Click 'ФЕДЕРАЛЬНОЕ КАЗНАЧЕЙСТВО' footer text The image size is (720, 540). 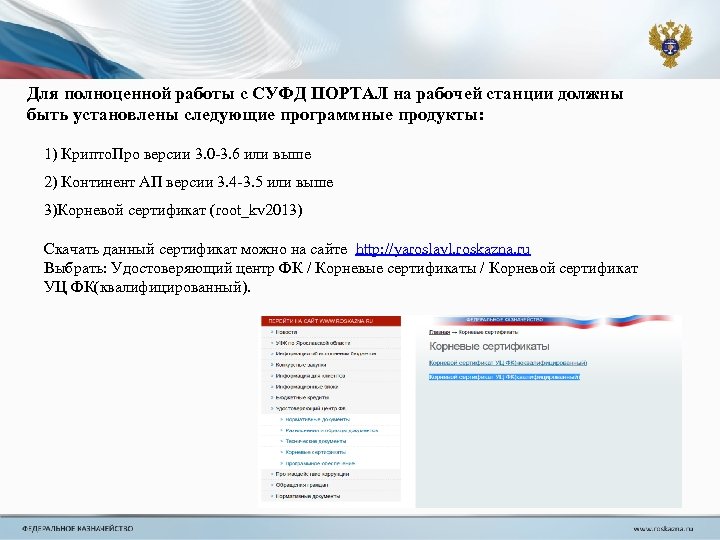click(x=78, y=529)
